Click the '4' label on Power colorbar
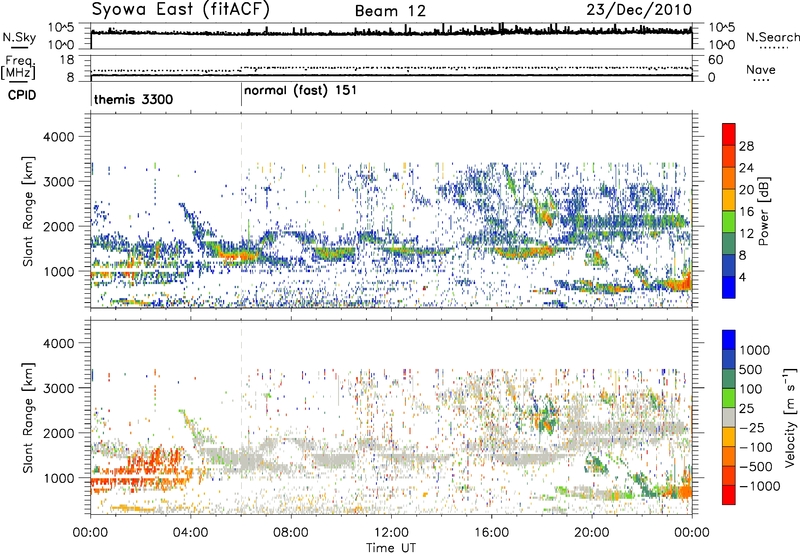Screen dimensions: 800x554 (x=742, y=277)
